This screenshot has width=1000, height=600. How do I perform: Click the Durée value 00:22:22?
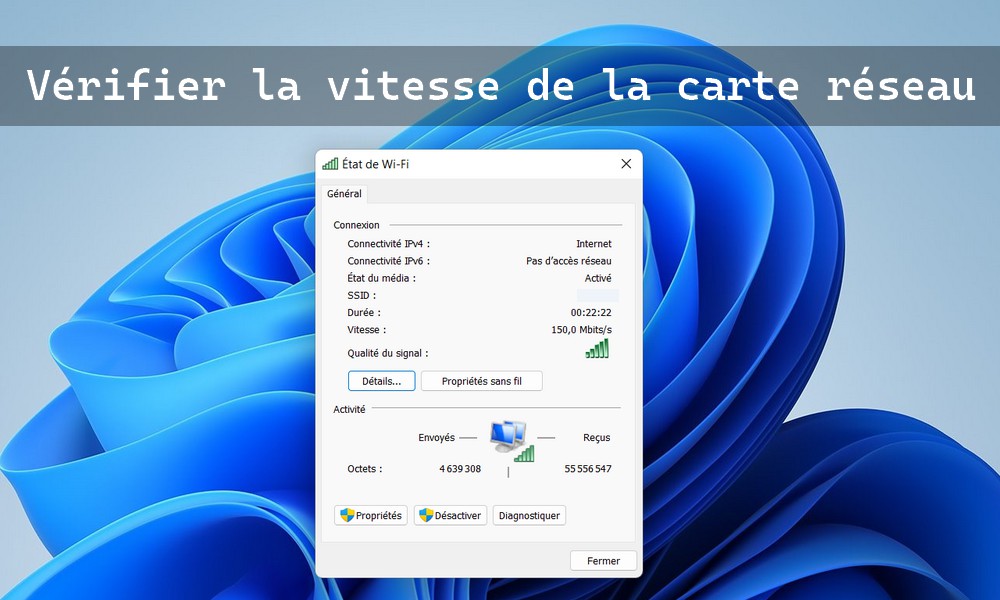click(591, 312)
